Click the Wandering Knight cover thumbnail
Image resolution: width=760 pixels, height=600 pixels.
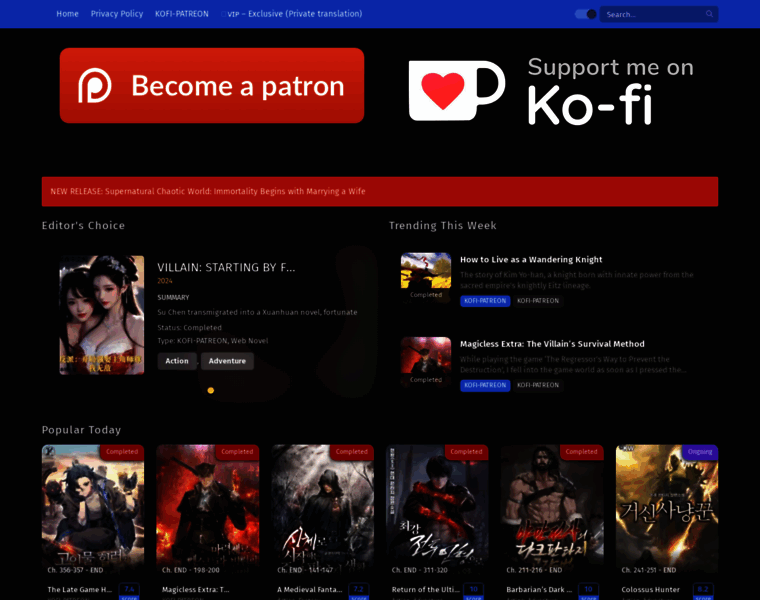point(426,277)
